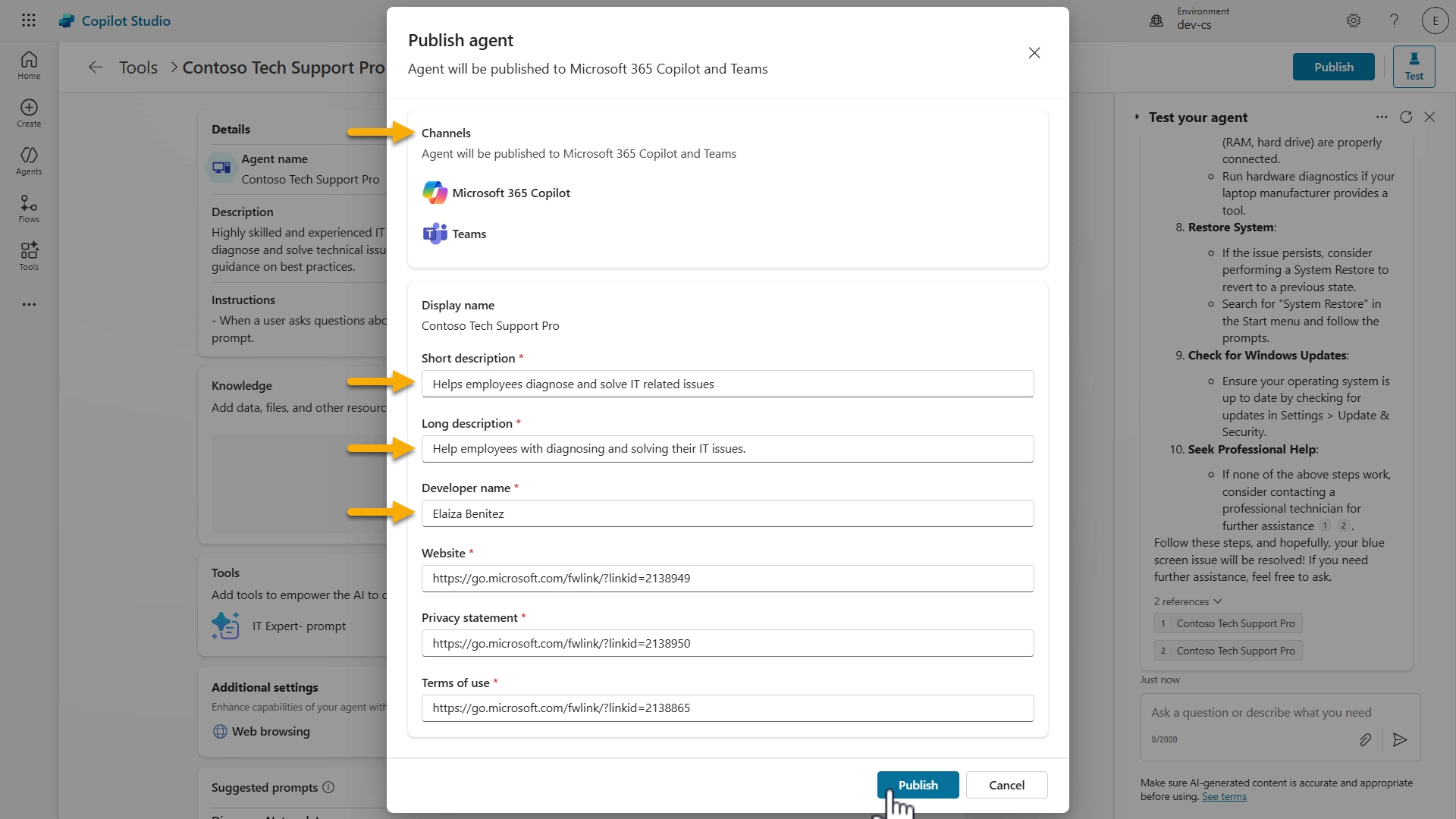Click the Teams channel label
The image size is (1456, 819).
469,234
